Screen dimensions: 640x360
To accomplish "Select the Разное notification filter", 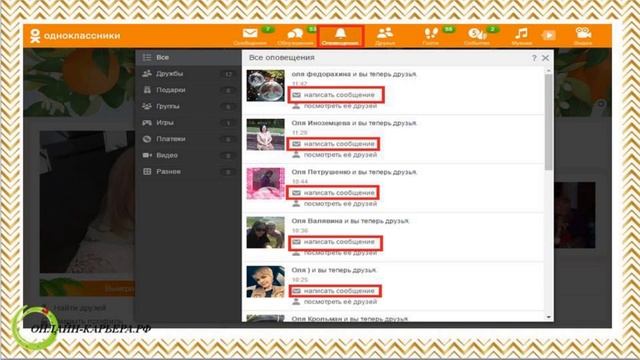I will [188, 172].
